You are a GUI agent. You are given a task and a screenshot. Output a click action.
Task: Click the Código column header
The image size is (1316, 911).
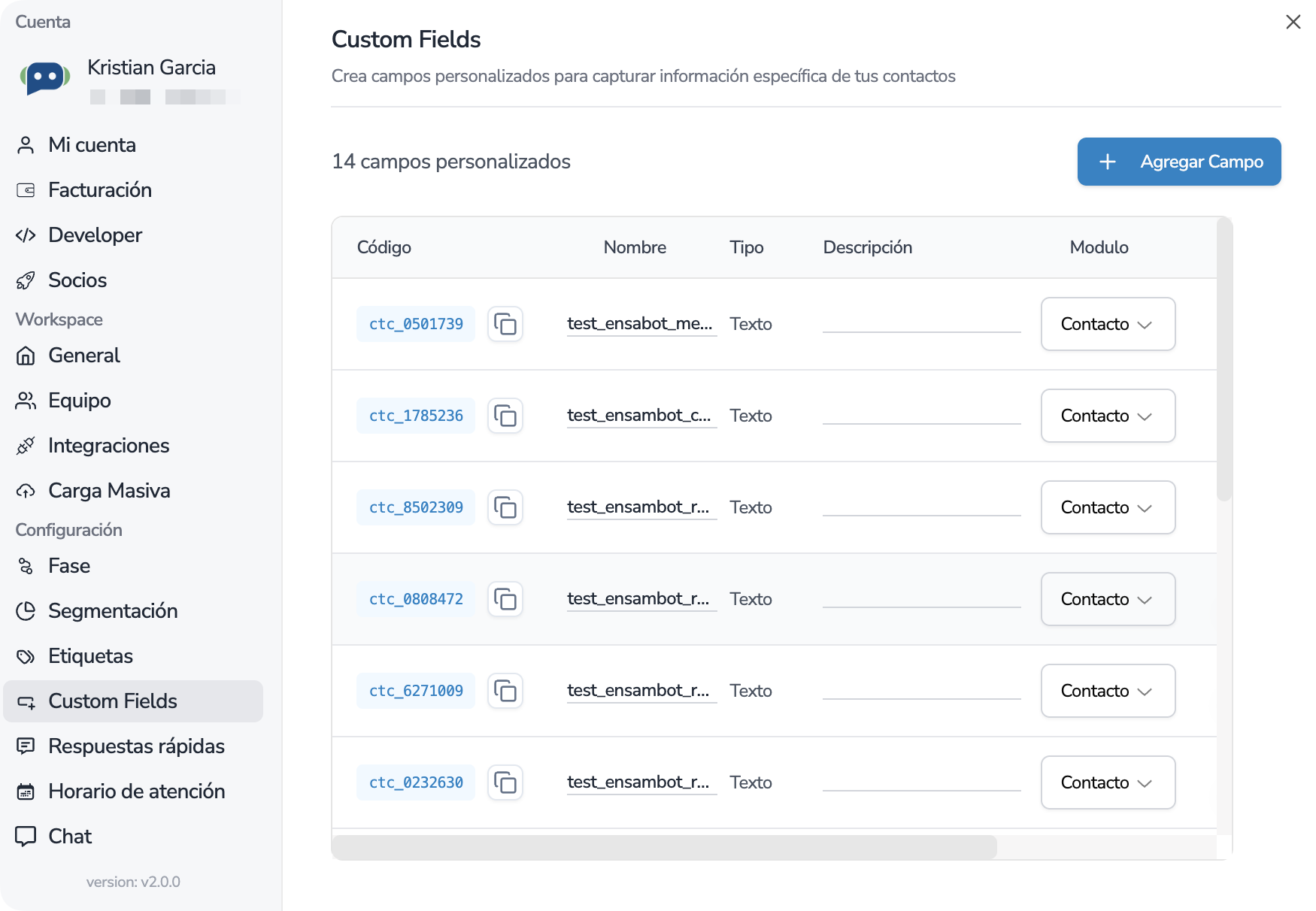point(384,247)
